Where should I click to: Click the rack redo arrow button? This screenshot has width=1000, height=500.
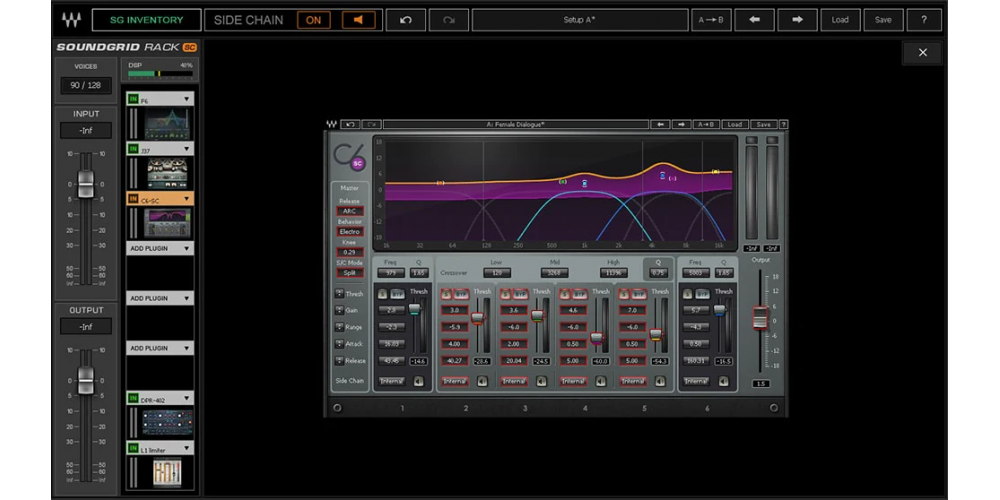click(x=448, y=20)
